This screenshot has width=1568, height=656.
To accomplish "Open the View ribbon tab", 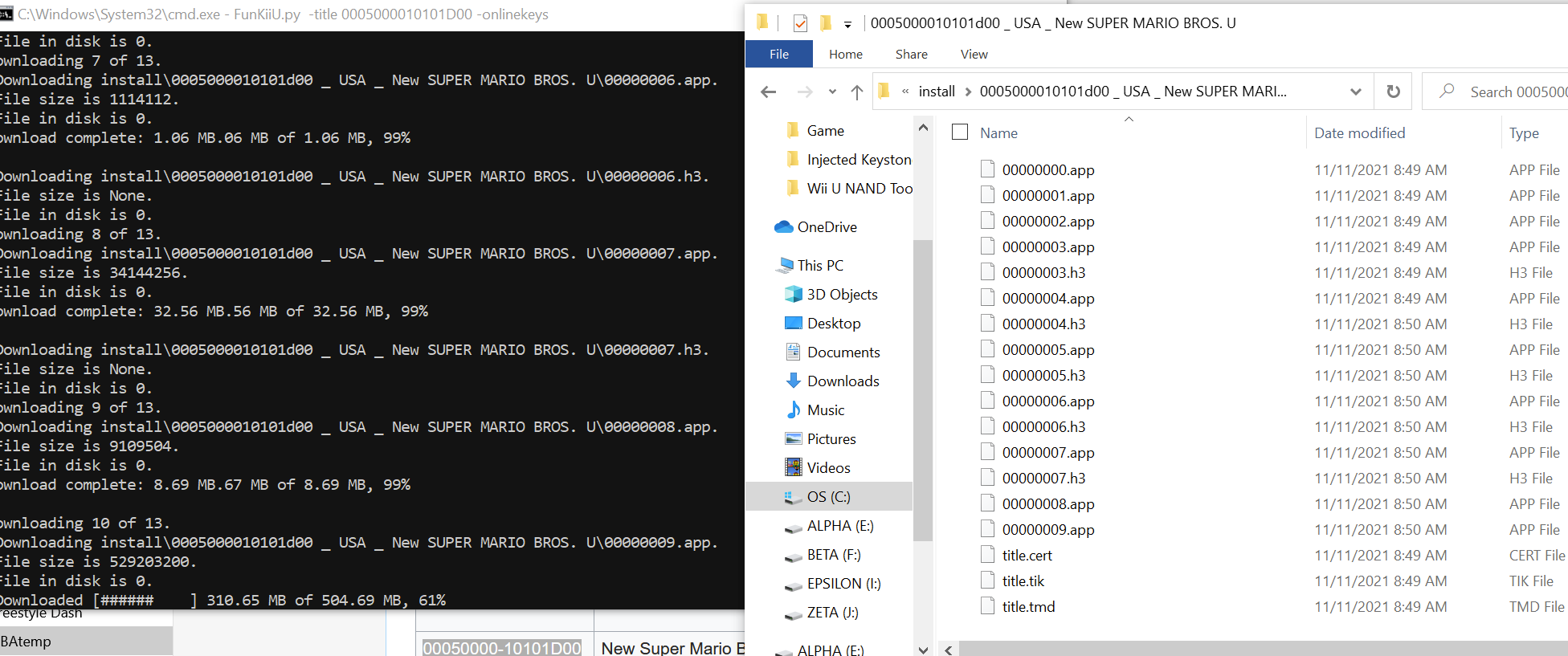I will pos(974,54).
